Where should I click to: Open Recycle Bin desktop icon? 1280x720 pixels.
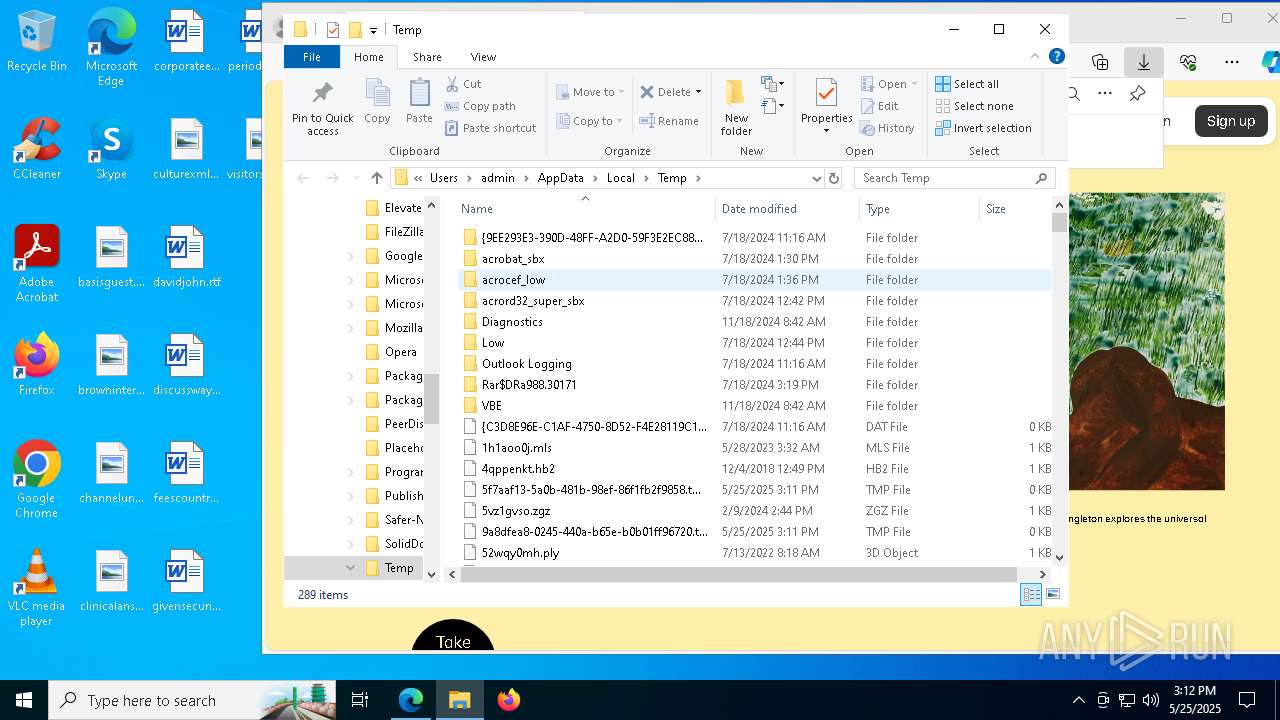point(37,42)
